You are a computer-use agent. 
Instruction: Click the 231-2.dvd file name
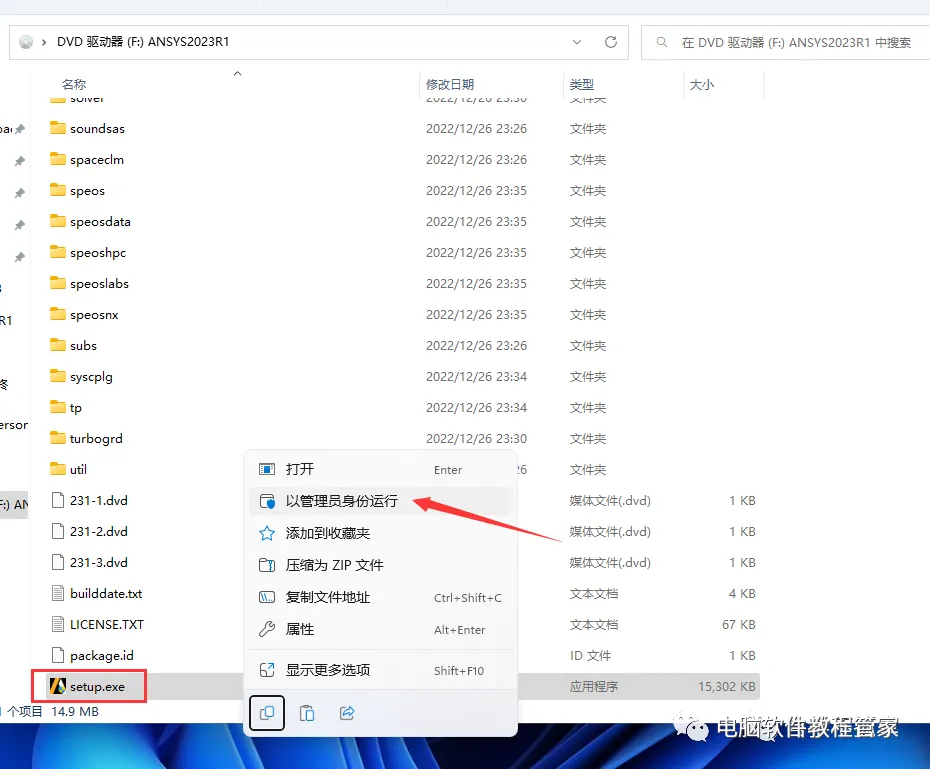point(98,531)
